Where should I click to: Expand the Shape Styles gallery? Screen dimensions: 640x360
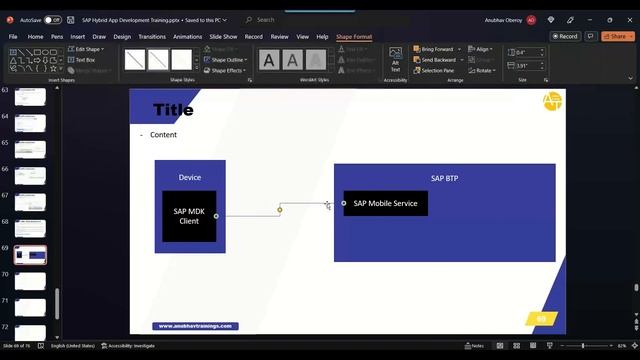point(196,68)
